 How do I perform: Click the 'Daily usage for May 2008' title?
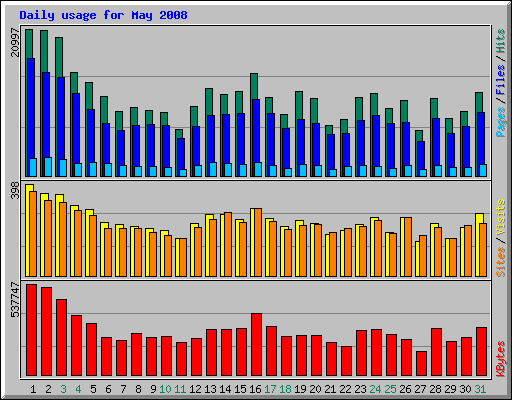pos(103,15)
